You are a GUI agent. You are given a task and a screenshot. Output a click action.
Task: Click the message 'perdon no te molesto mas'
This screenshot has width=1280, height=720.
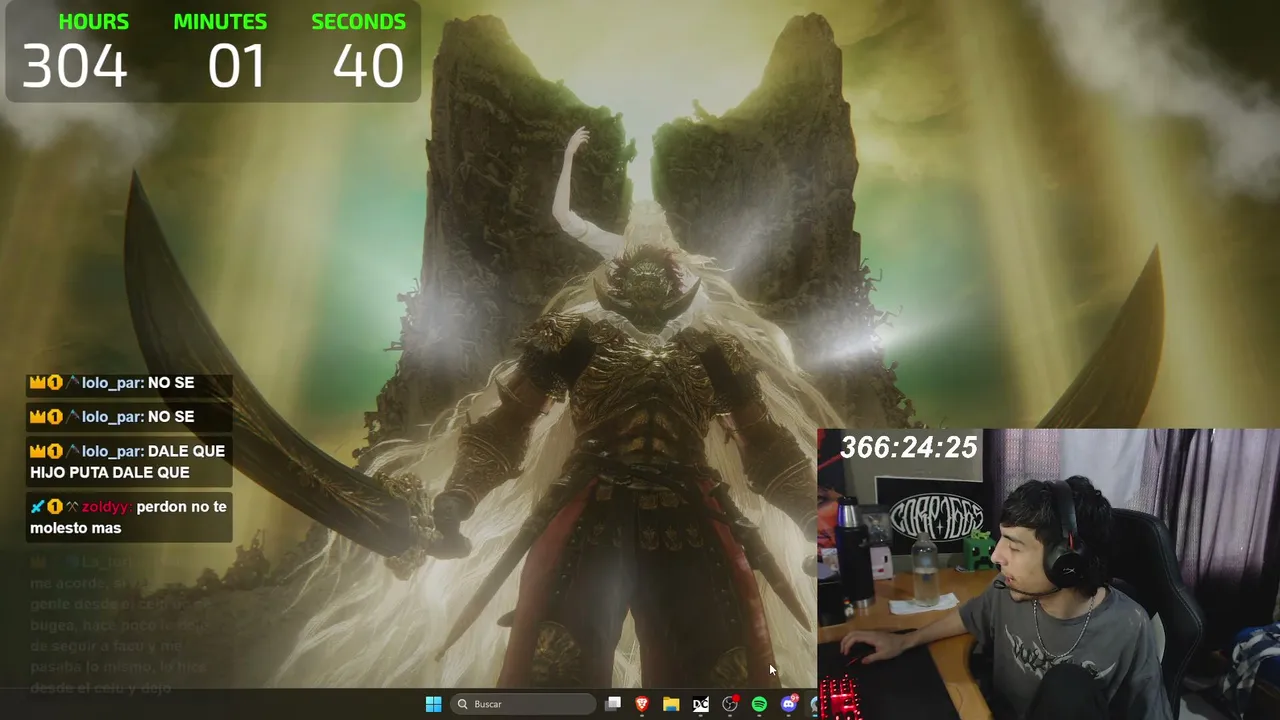(129, 517)
